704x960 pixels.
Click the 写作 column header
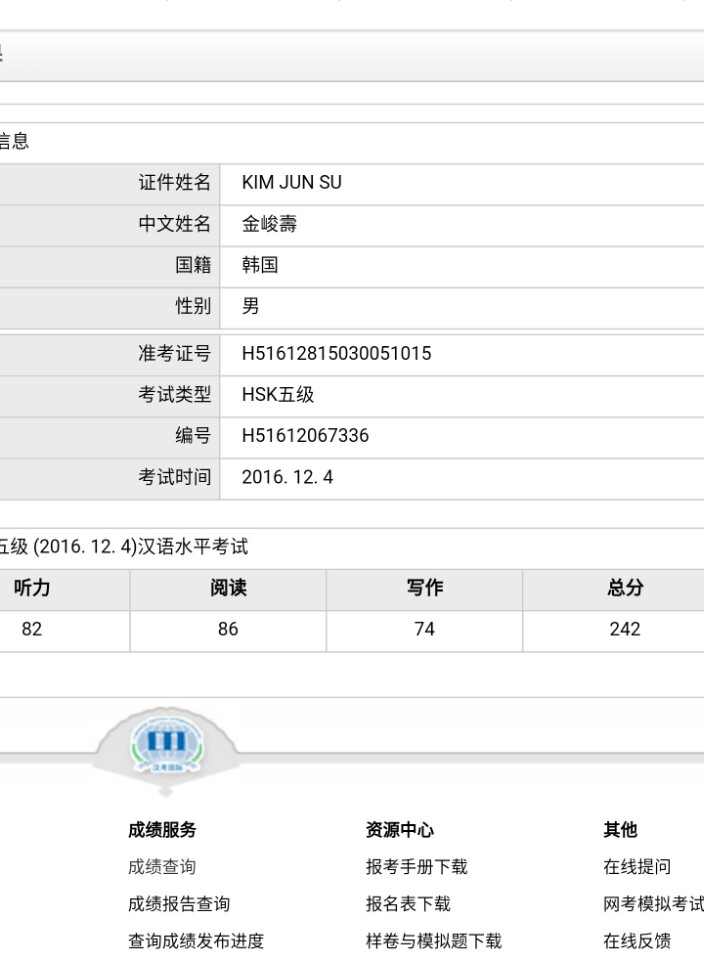tap(424, 588)
